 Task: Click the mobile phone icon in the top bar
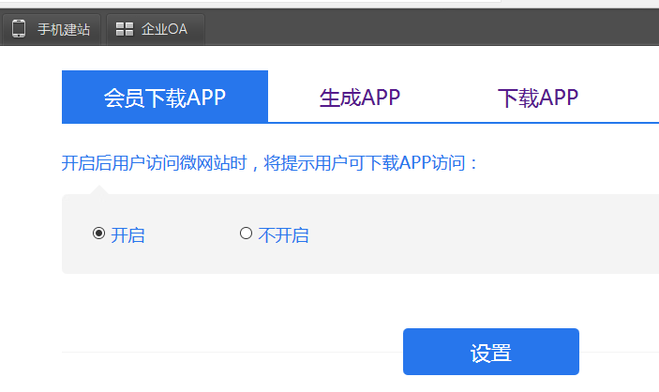tap(18, 29)
